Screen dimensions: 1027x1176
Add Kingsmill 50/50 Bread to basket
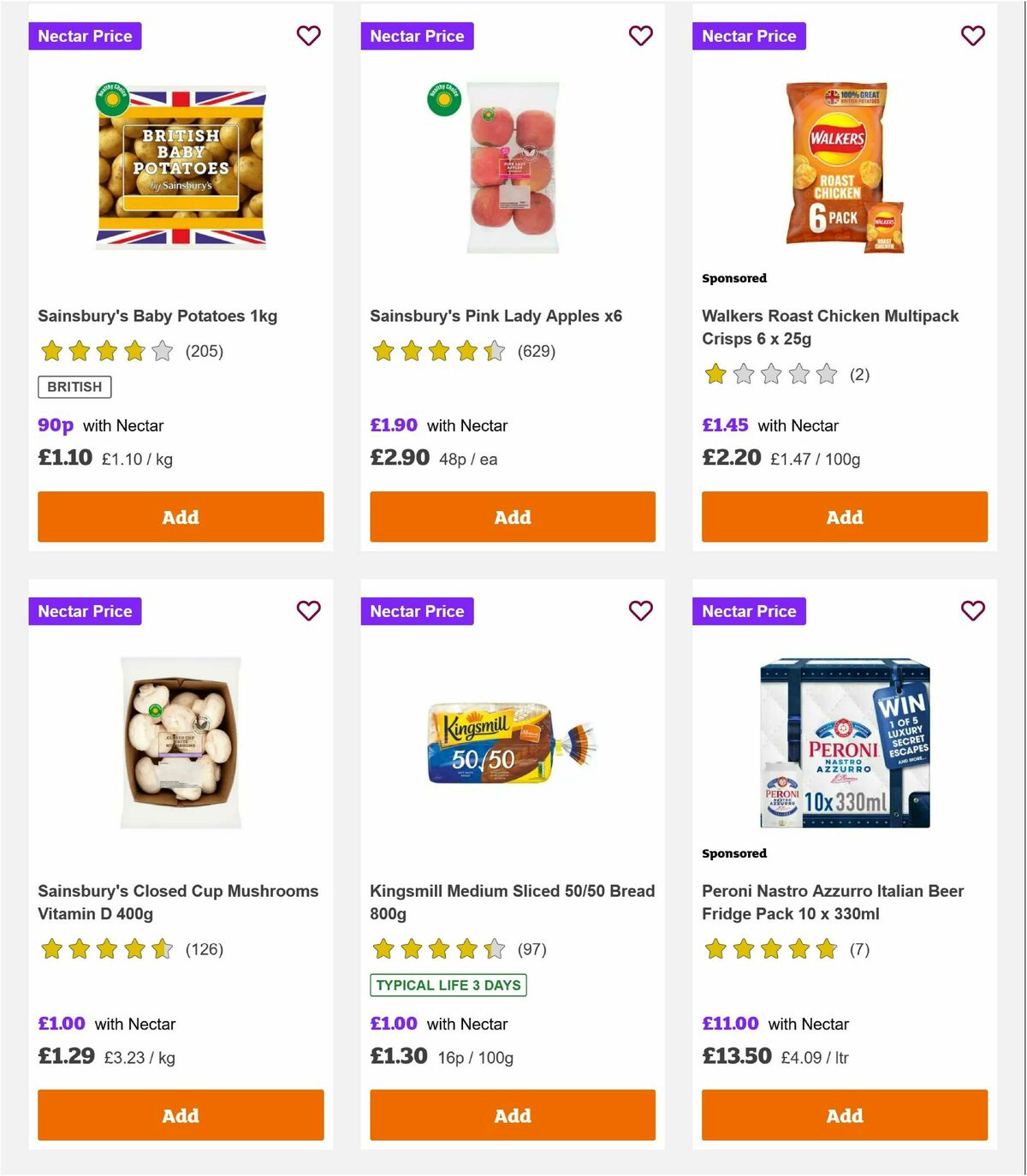[x=512, y=1115]
